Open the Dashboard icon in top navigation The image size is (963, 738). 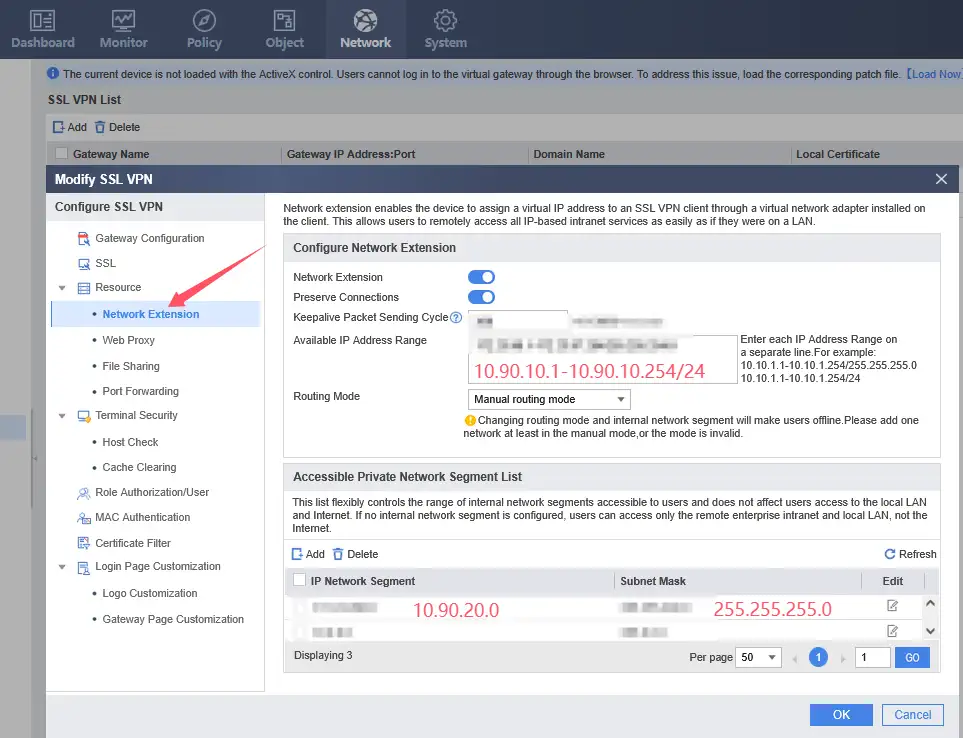[x=42, y=21]
